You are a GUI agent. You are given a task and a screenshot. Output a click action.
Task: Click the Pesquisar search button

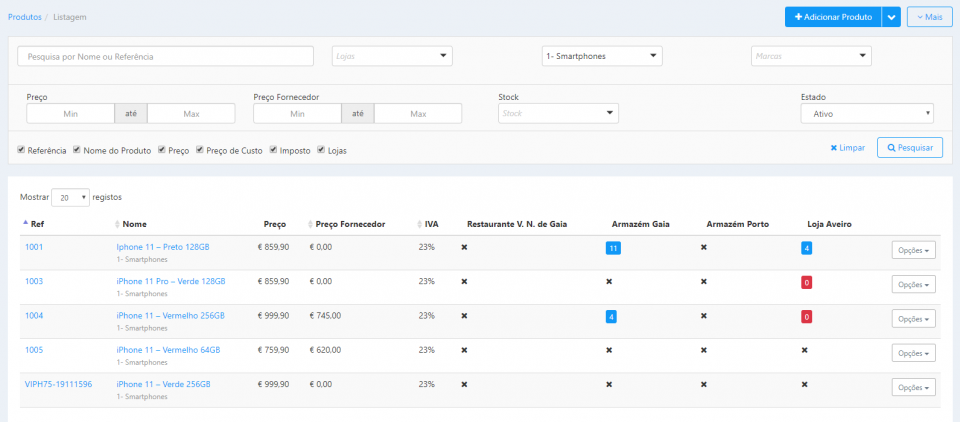tap(909, 148)
